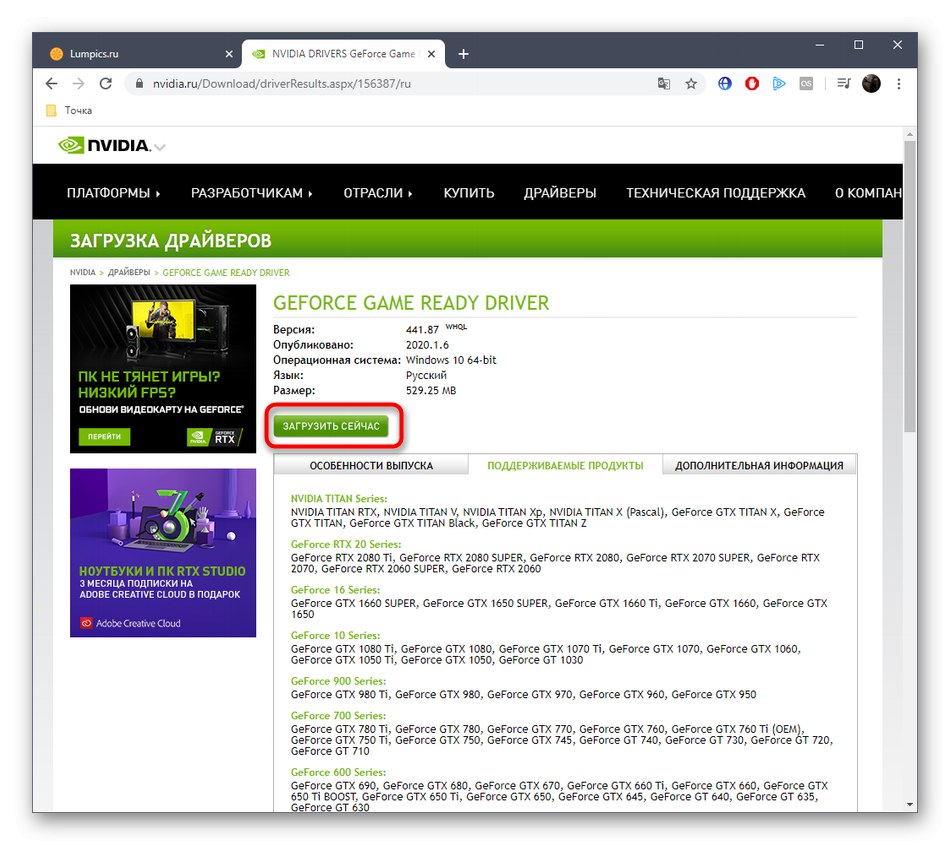
Task: Switch to ОСОБЕННОСТИ ВЫПУСКА tab
Action: [x=371, y=465]
